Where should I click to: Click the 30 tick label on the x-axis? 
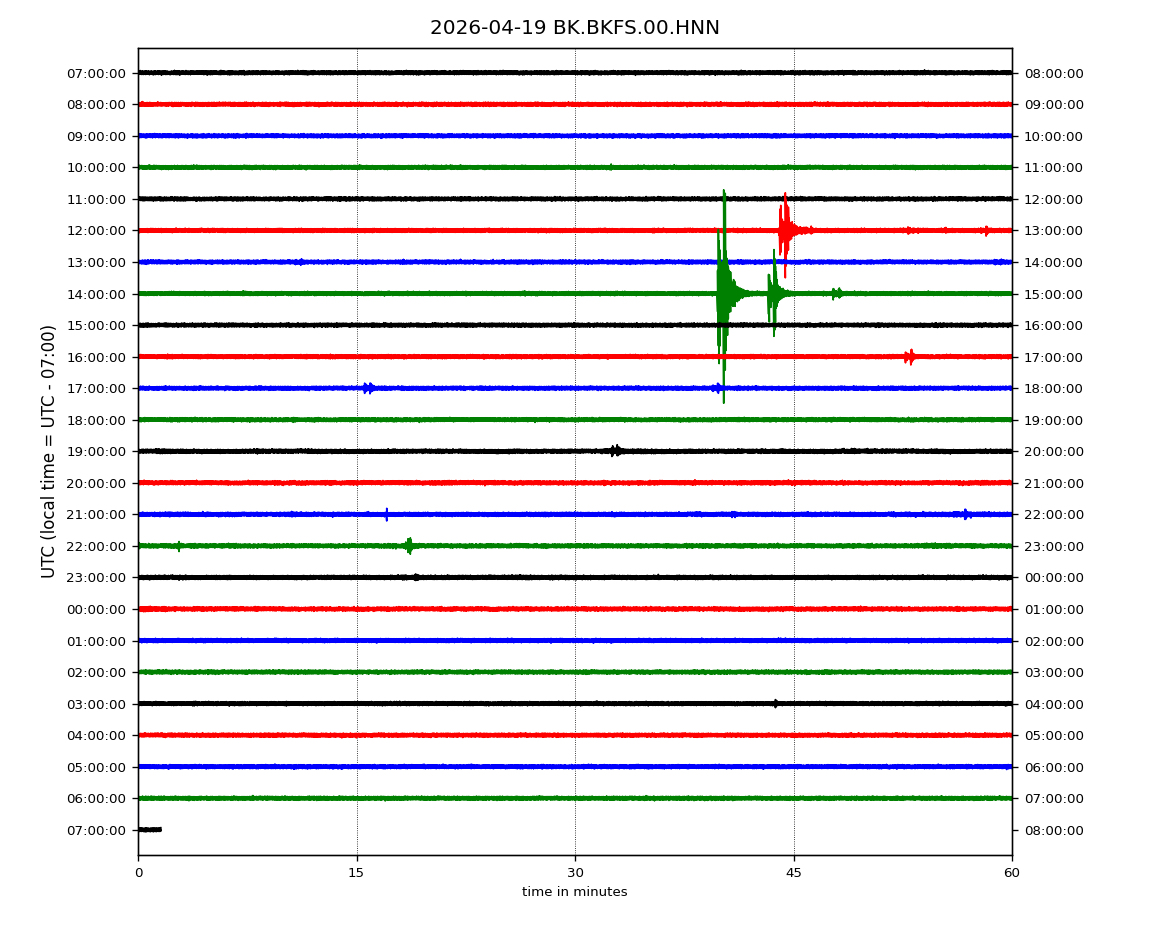(x=575, y=872)
